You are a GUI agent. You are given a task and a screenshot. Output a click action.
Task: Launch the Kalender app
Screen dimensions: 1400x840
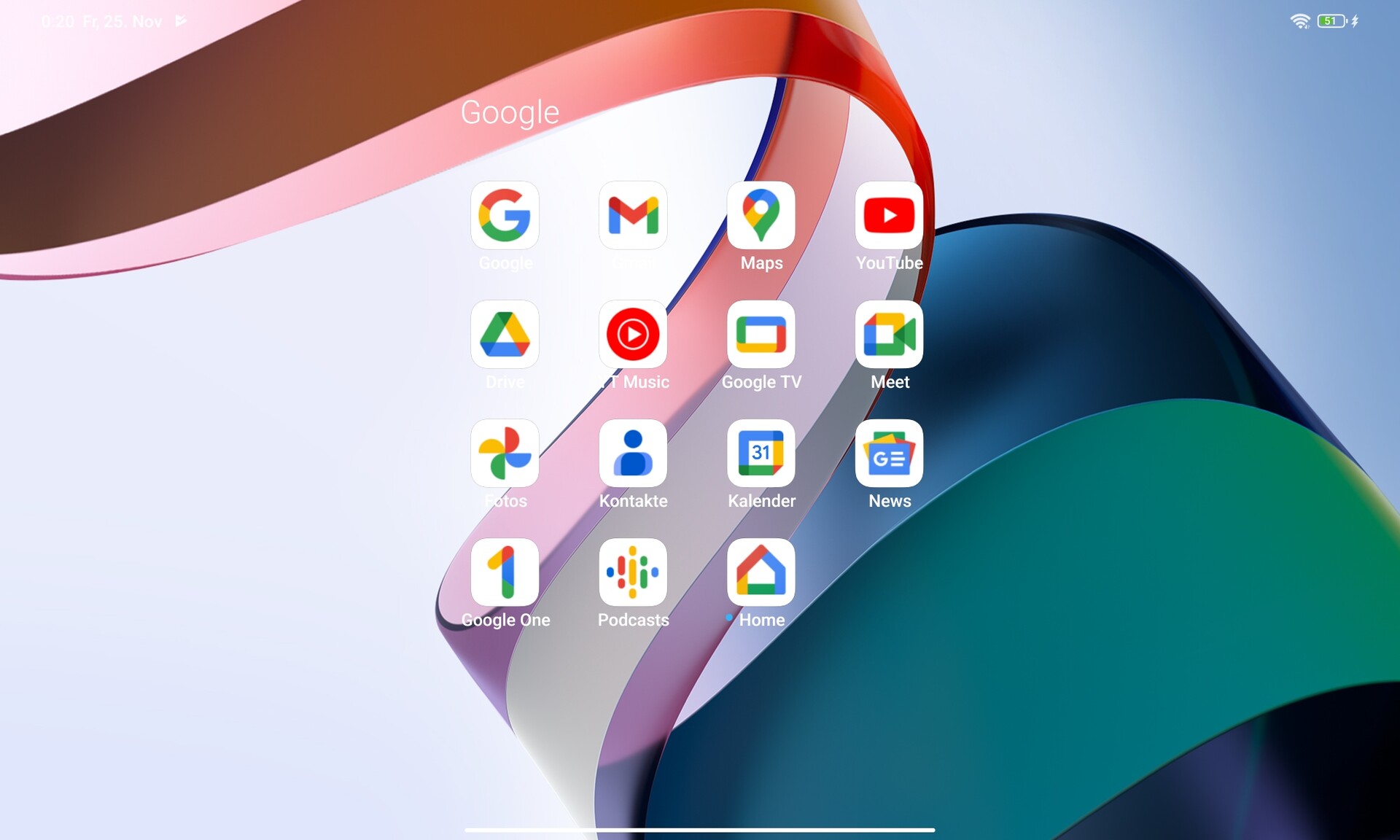click(761, 453)
